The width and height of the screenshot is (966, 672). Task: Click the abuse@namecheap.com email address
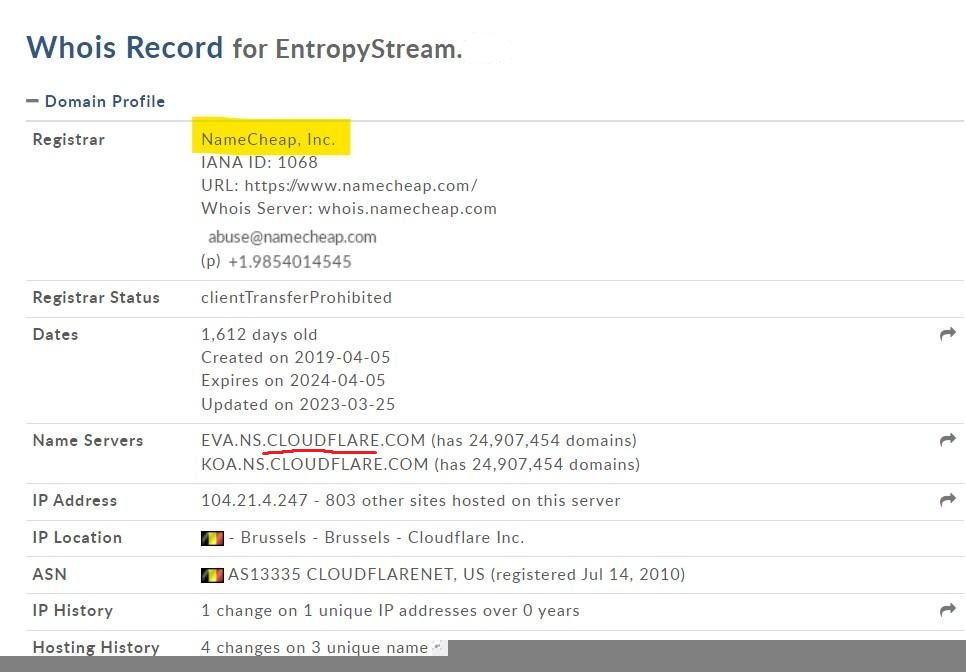[291, 237]
